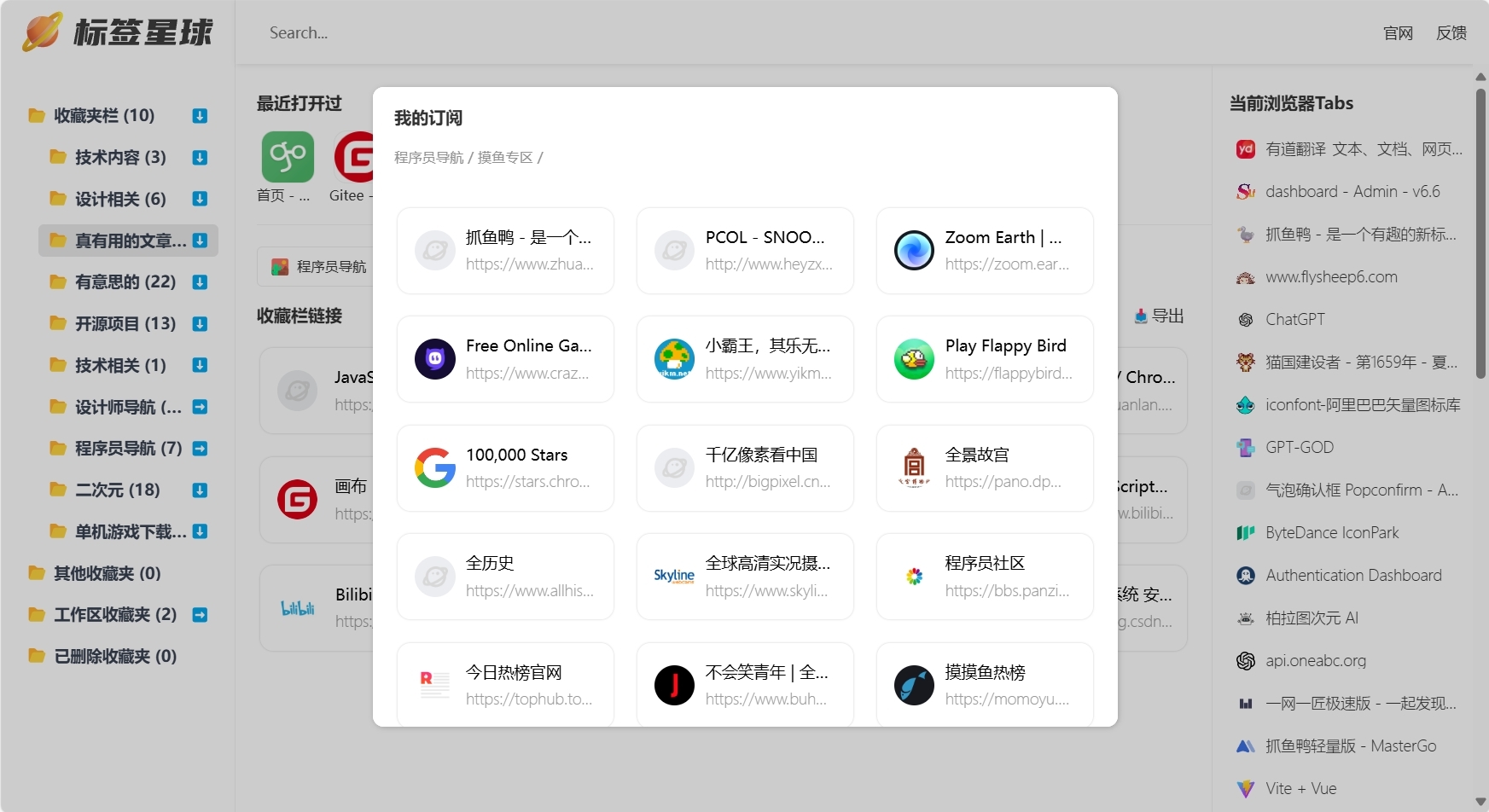Click the Skyline webcams logo icon
The image size is (1489, 812).
674,577
